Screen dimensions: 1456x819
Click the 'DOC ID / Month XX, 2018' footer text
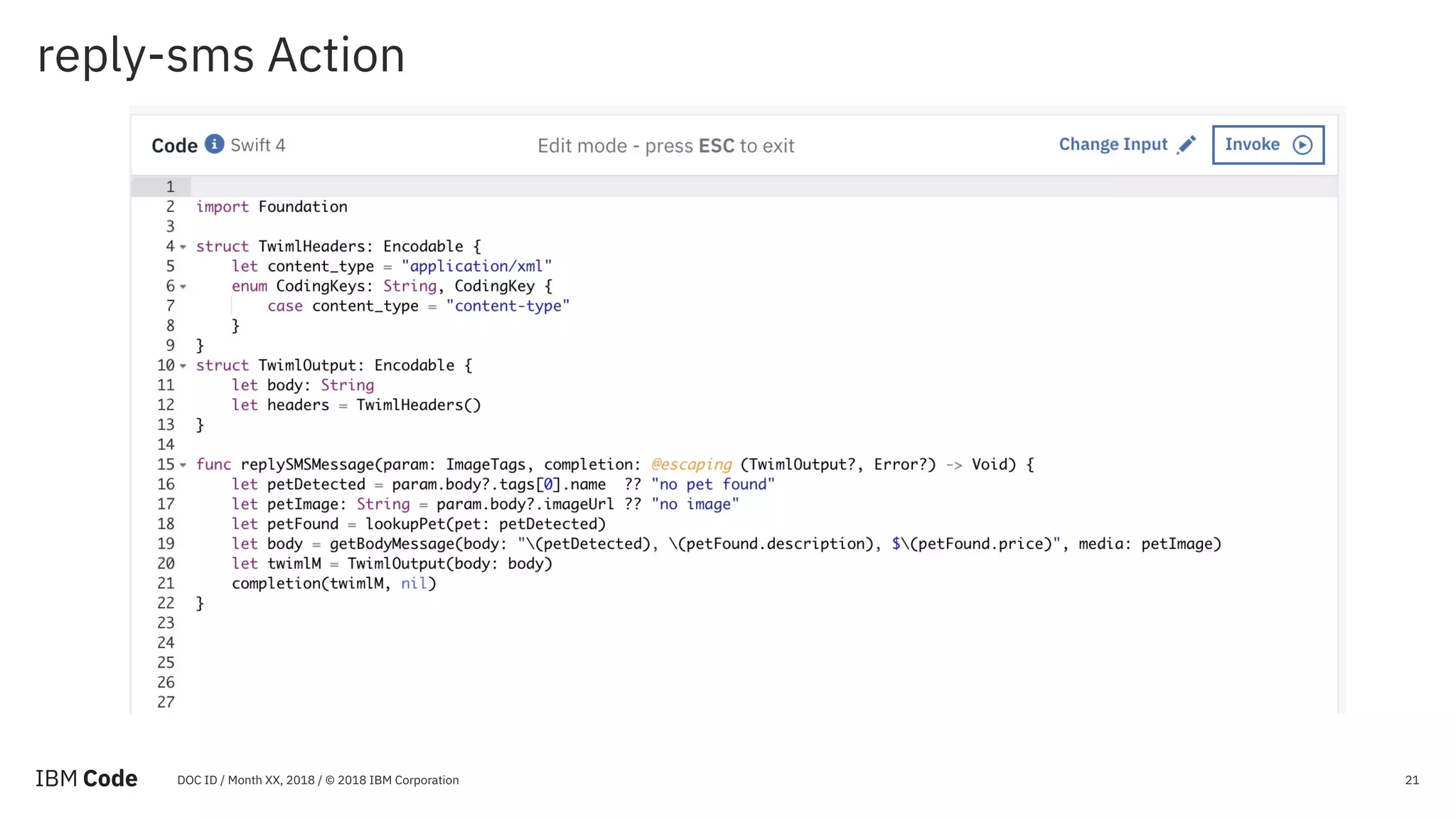[x=246, y=780]
